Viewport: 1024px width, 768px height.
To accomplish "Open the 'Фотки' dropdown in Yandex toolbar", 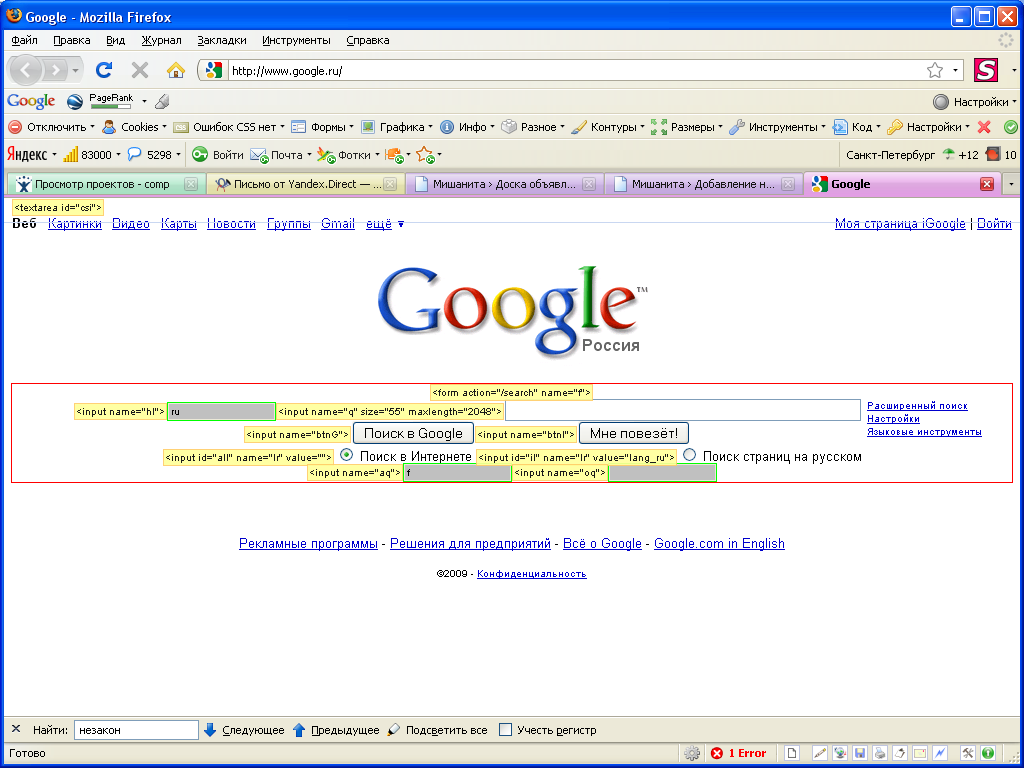I will (x=349, y=155).
